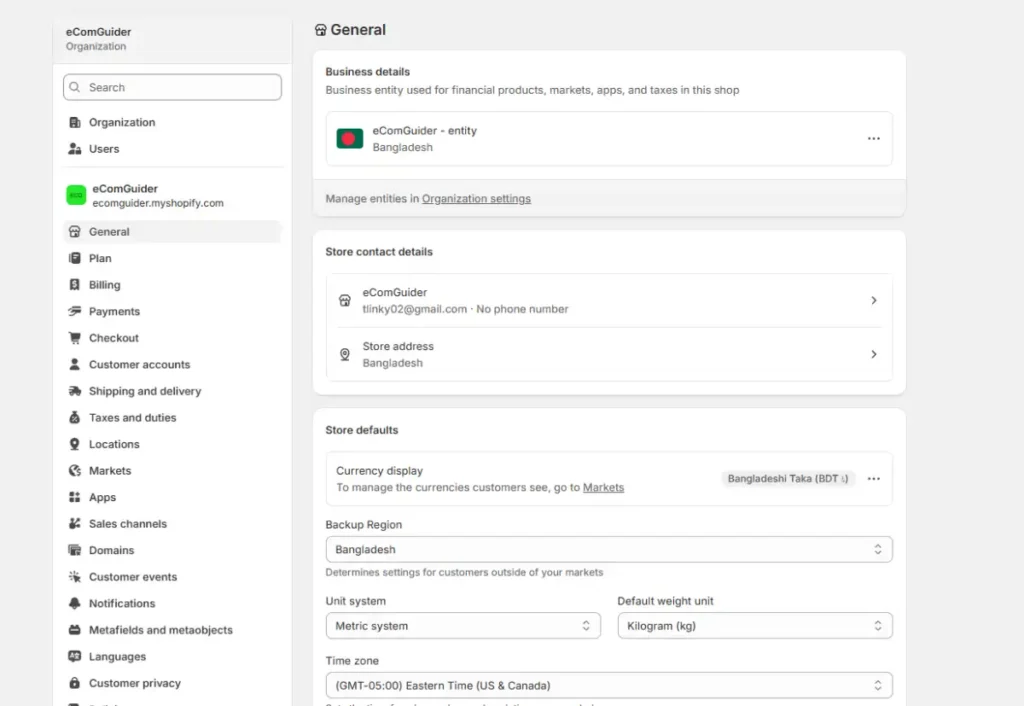Click the Billing receipt icon
Image resolution: width=1024 pixels, height=706 pixels.
(x=74, y=285)
